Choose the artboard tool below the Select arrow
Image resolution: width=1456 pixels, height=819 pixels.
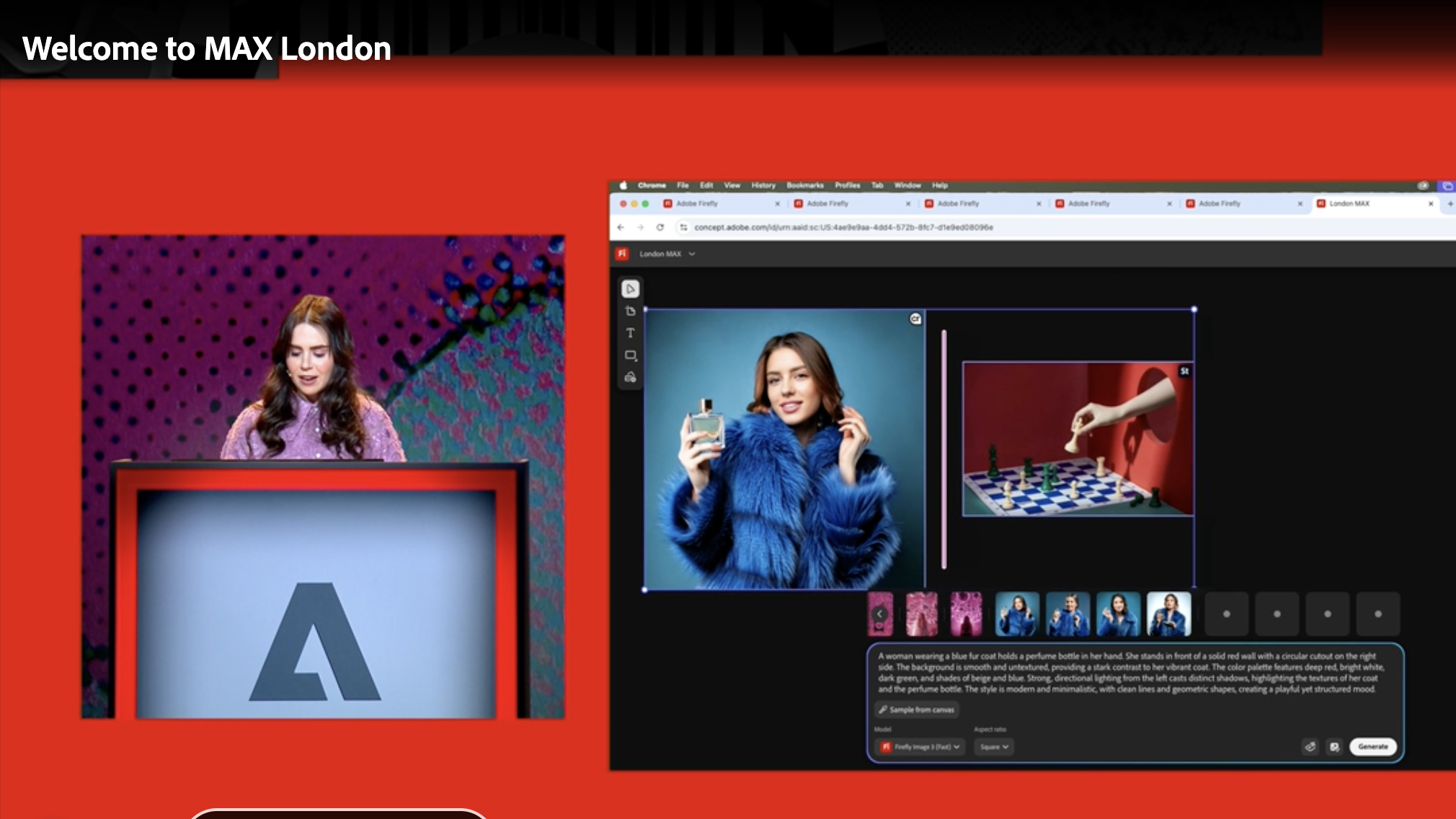coord(630,311)
